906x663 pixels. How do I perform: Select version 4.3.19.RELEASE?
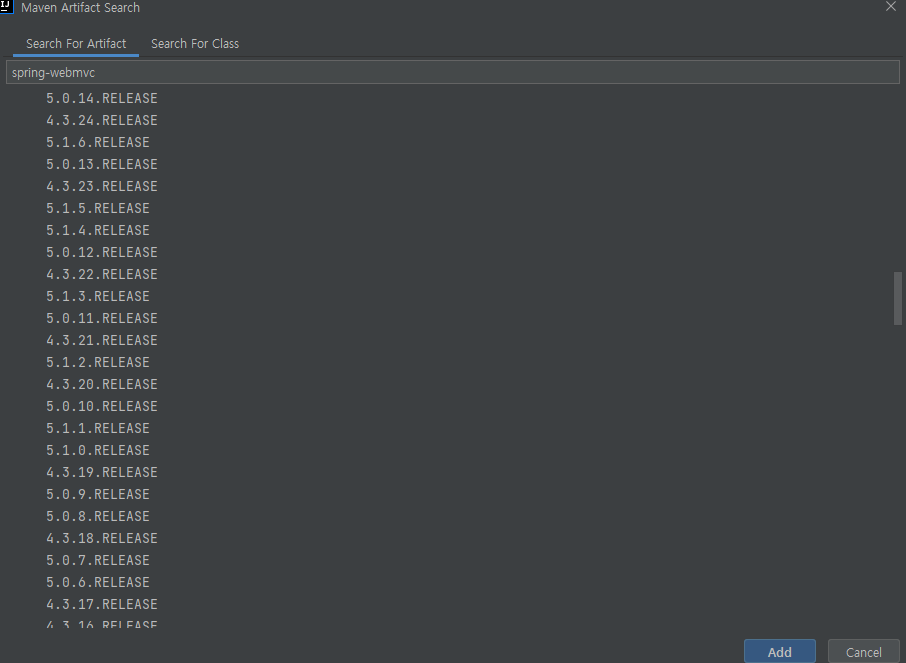pos(102,472)
